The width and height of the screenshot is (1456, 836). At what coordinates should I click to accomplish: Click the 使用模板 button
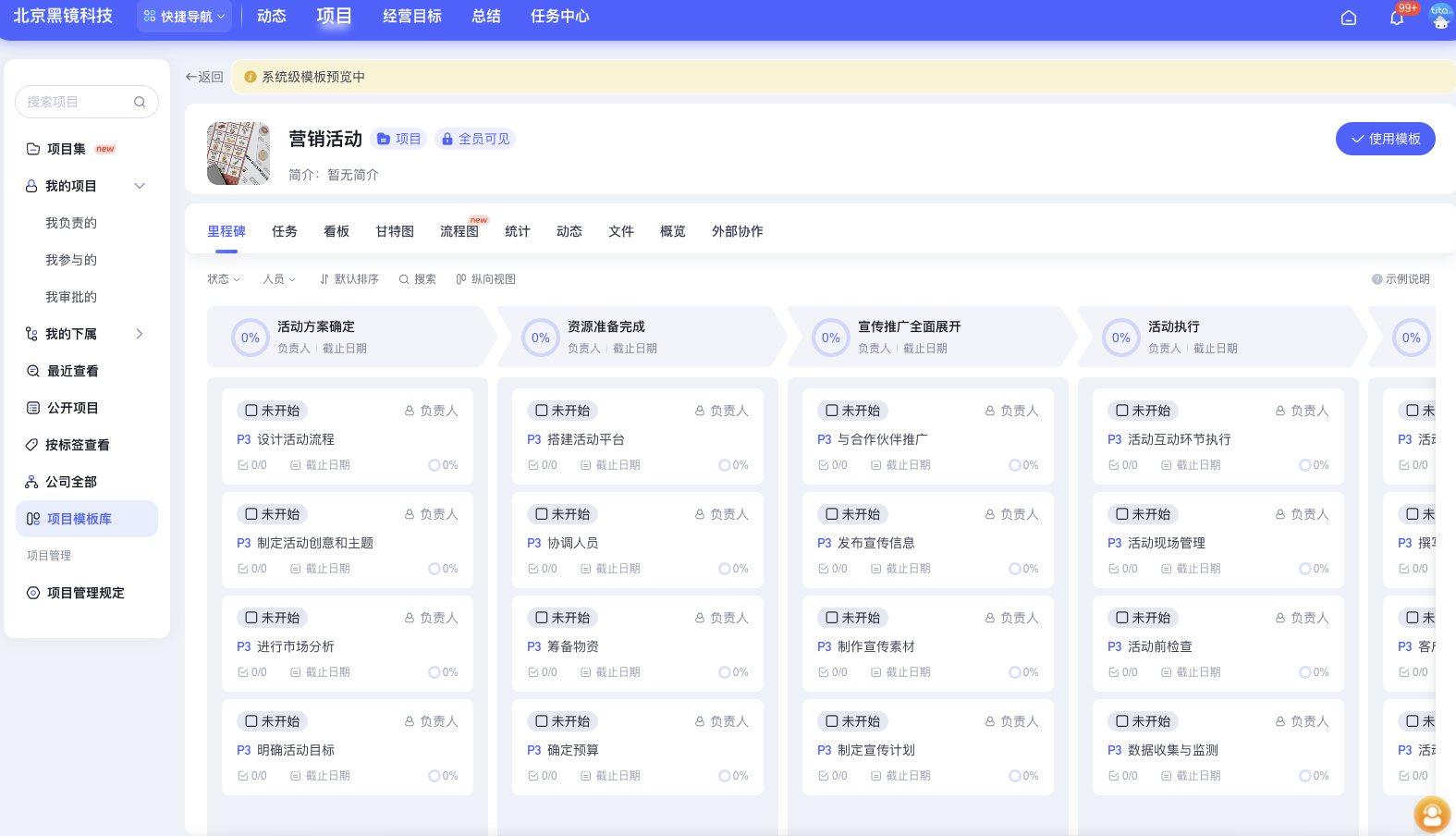(1385, 139)
